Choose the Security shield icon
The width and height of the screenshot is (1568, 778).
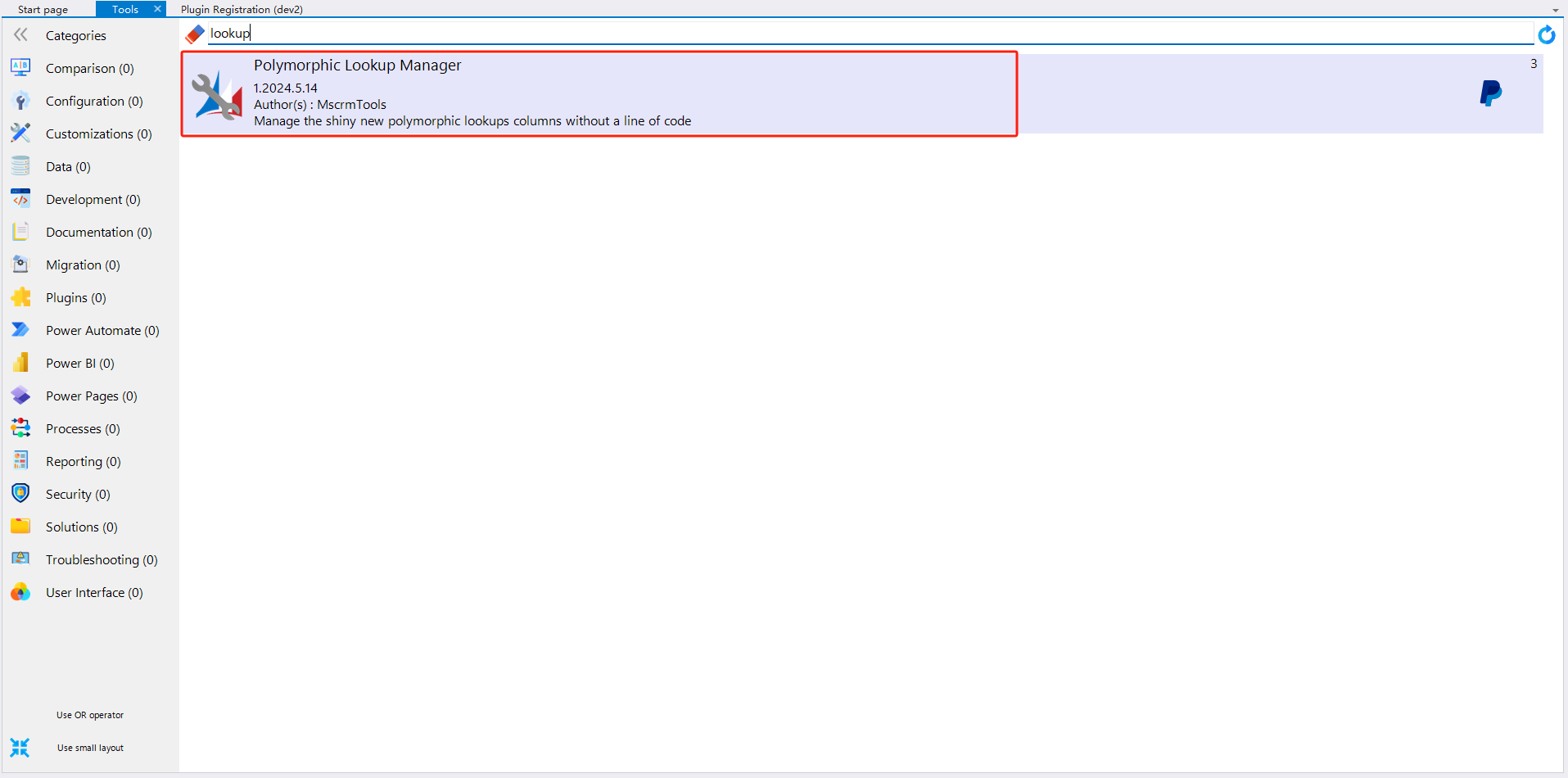20,493
